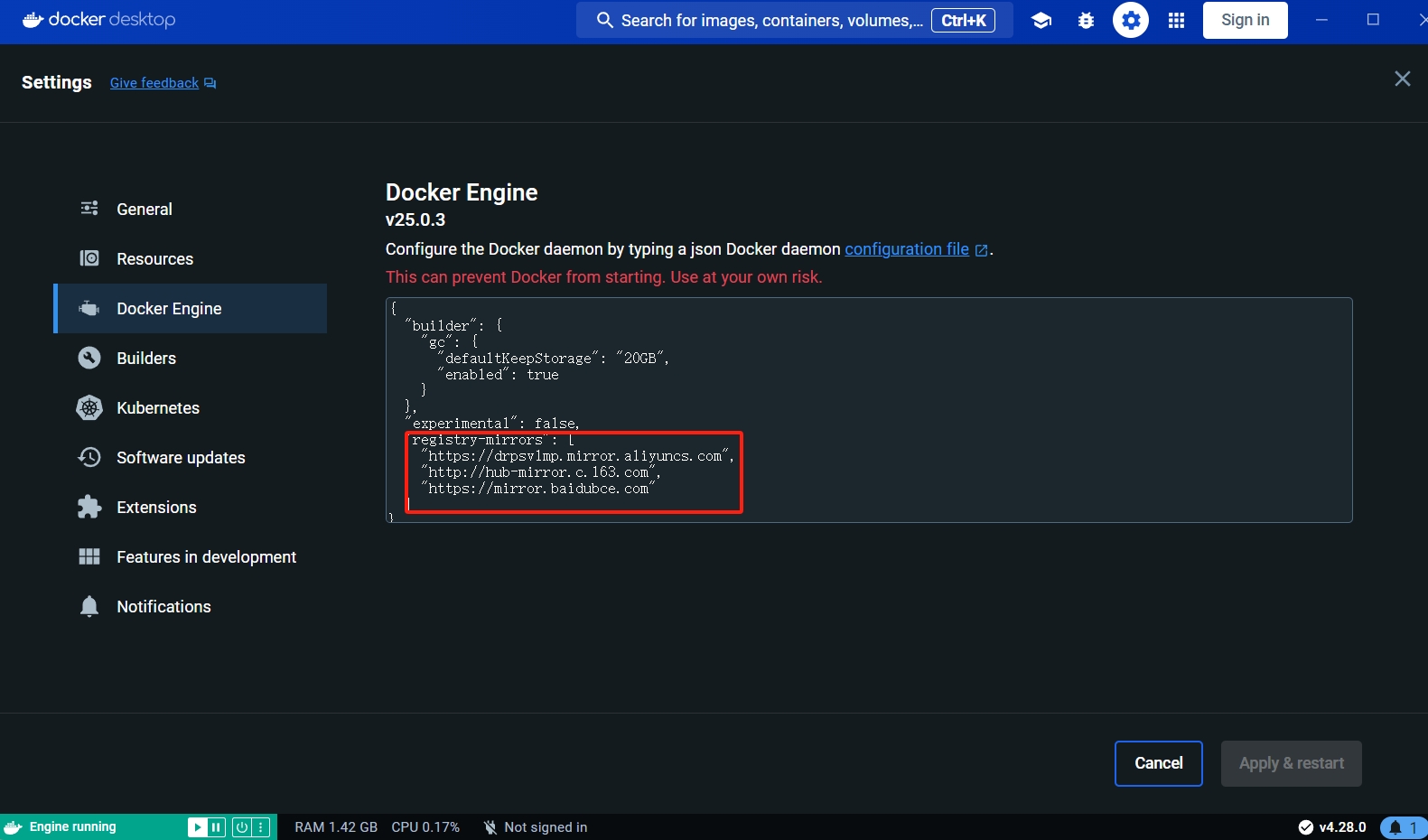Click the Resources disk icon
Viewport: 1428px width, 840px height.
coord(89,258)
